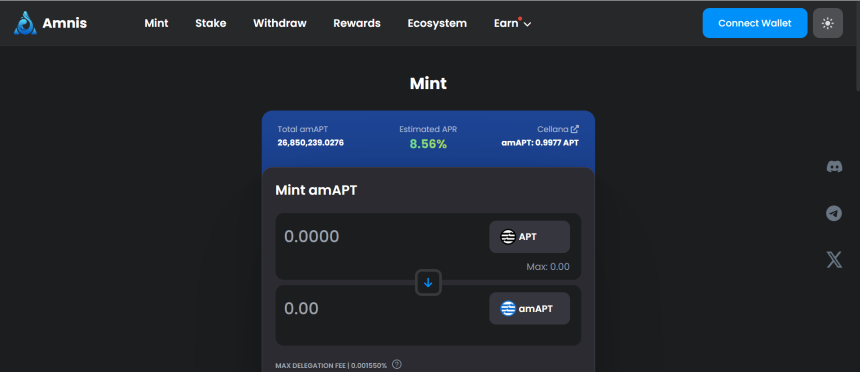The width and height of the screenshot is (860, 372).
Task: Click the question mark help icon beside delegation fee
Action: [397, 364]
